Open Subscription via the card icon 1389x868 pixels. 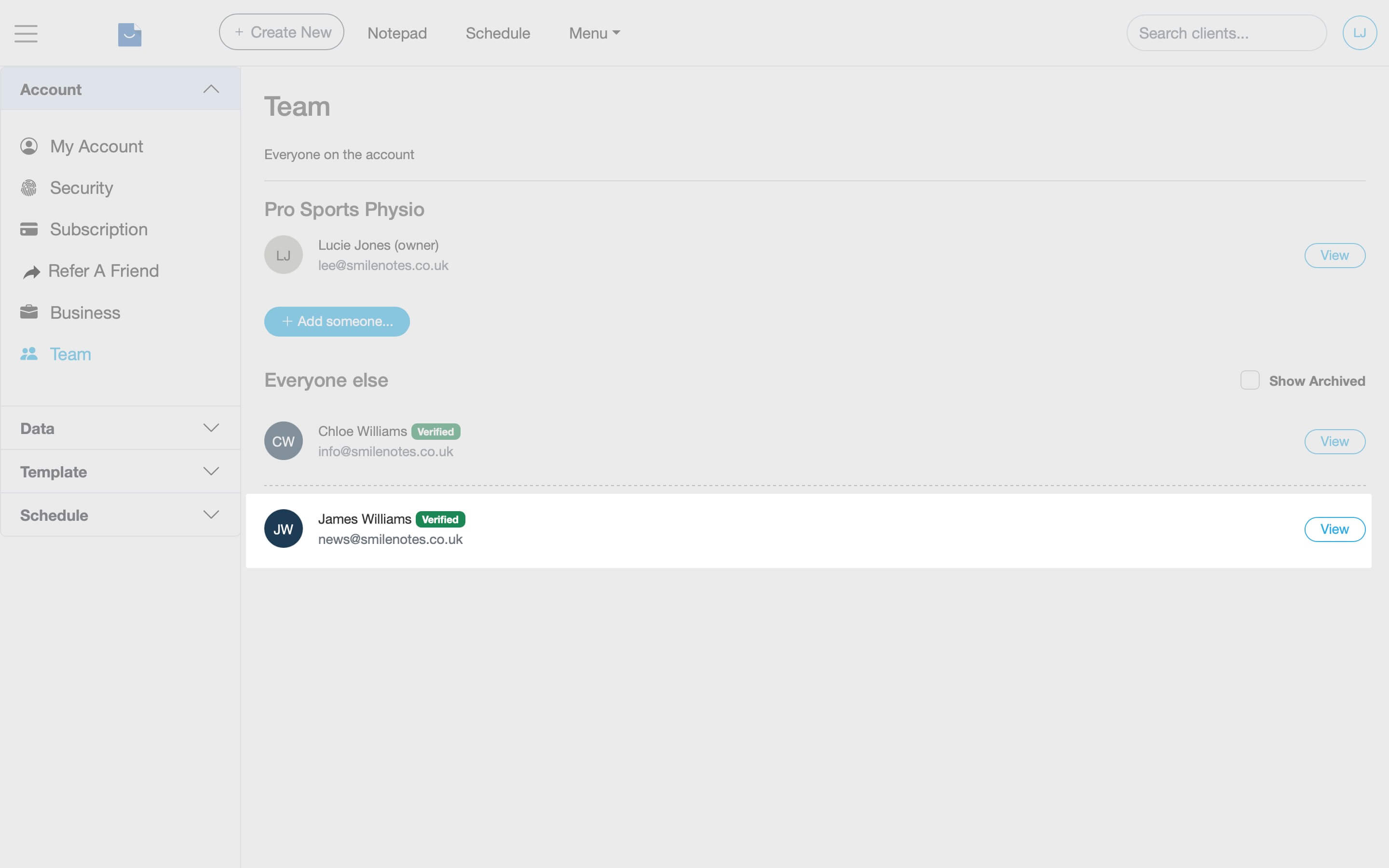click(29, 229)
